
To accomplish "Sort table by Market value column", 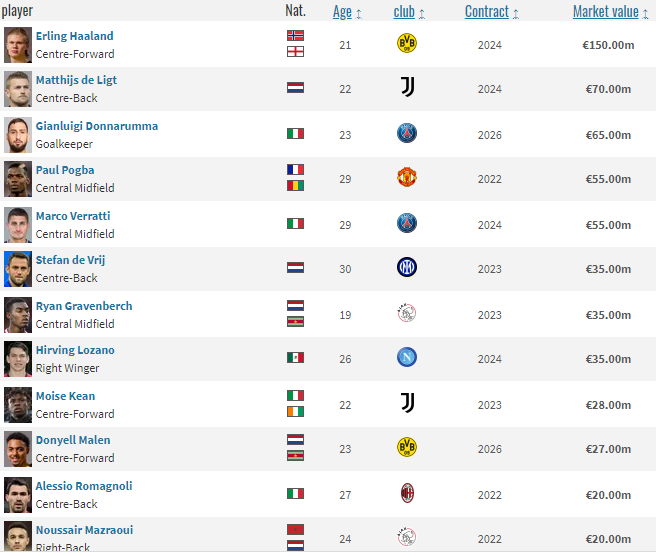I will click(605, 12).
